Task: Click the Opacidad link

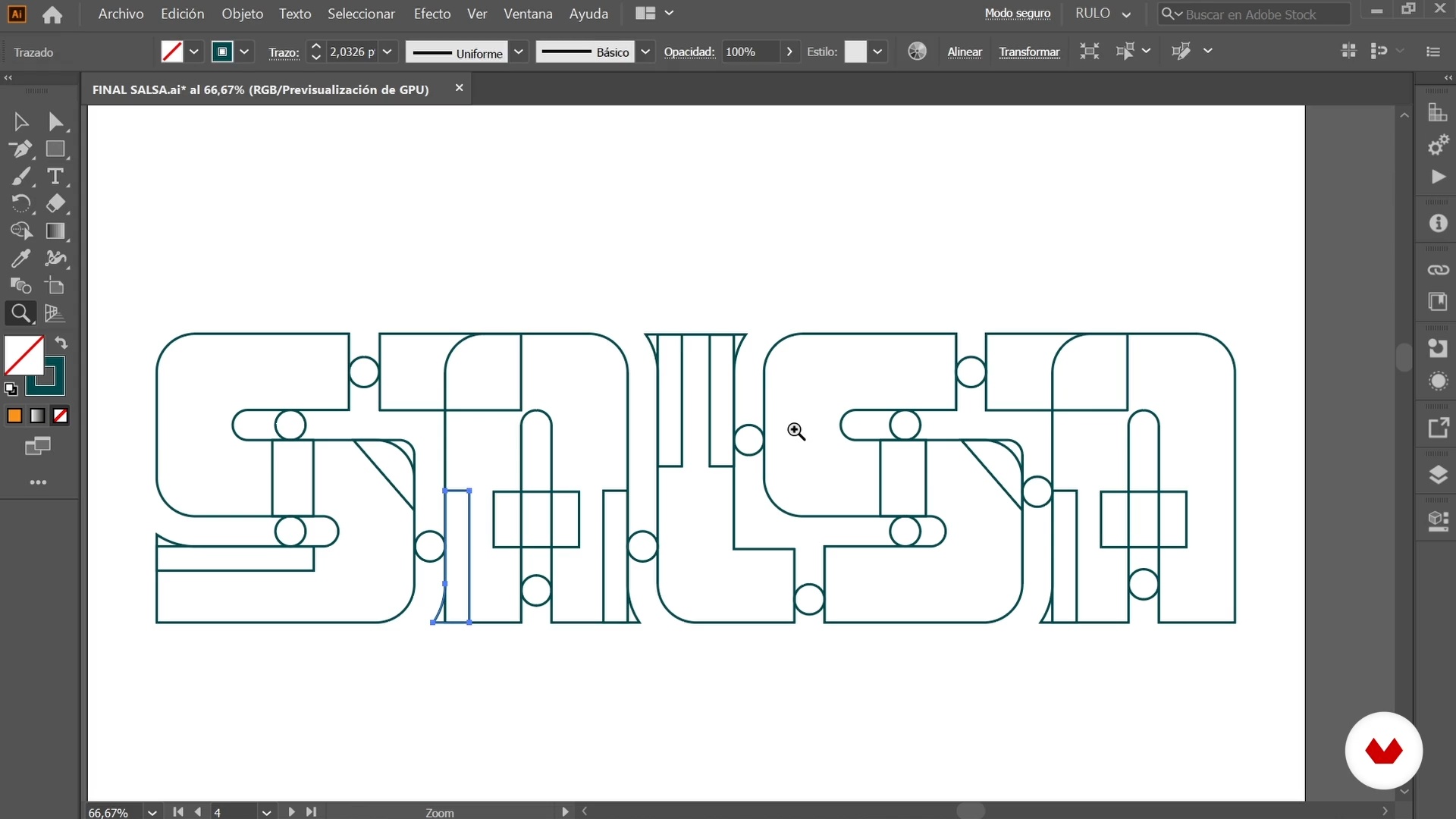Action: click(689, 52)
